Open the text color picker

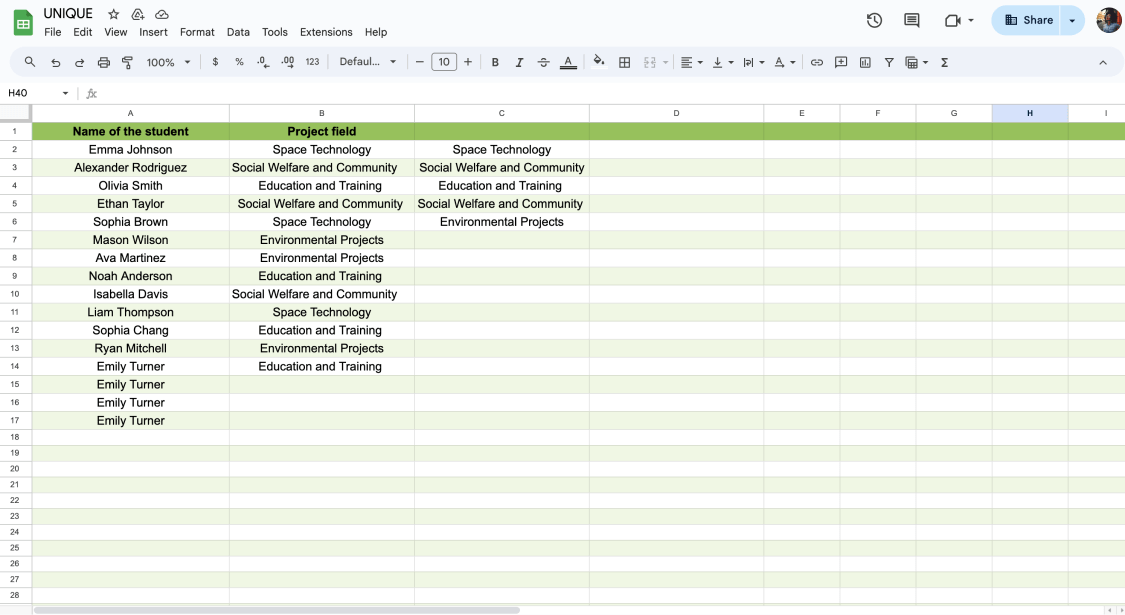click(x=568, y=62)
